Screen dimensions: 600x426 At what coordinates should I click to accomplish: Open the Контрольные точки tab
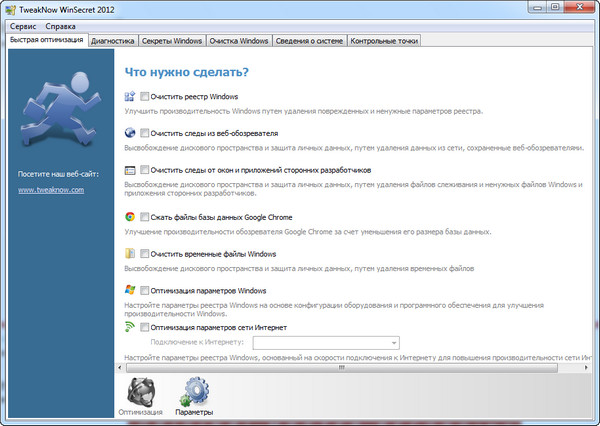click(x=384, y=41)
